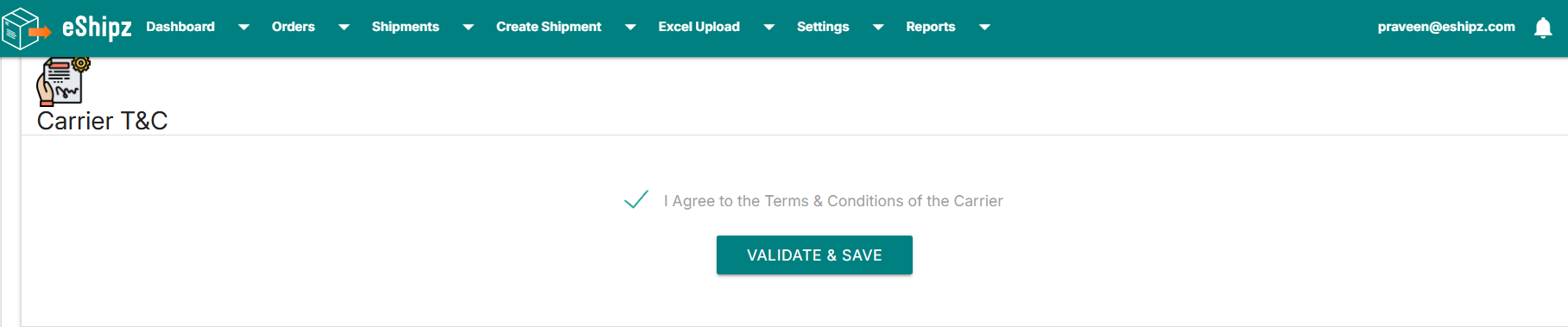Image resolution: width=1568 pixels, height=327 pixels.
Task: Click the VALIDATE & SAVE button
Action: 814,255
